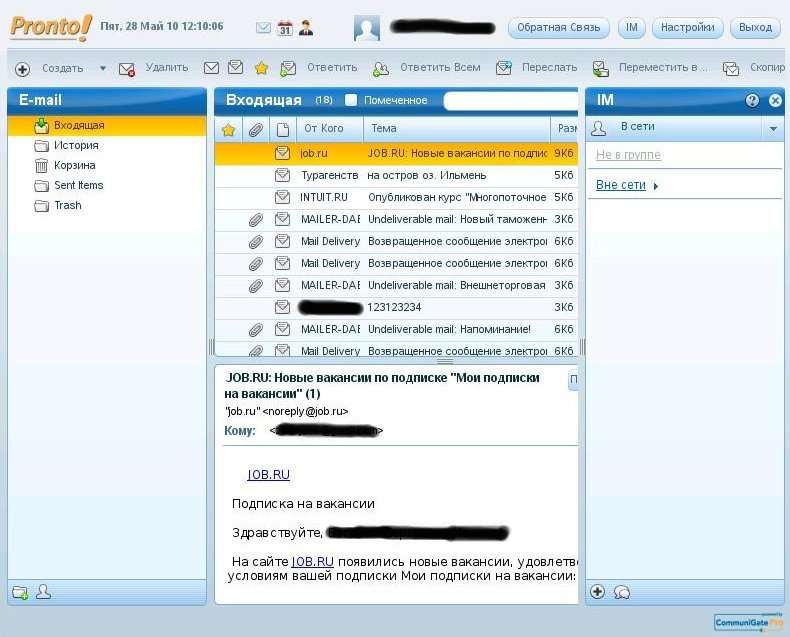Click Выход to log out

point(755,27)
